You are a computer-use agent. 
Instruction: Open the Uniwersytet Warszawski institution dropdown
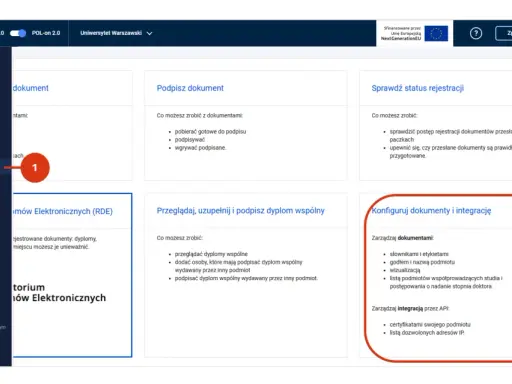(x=116, y=33)
